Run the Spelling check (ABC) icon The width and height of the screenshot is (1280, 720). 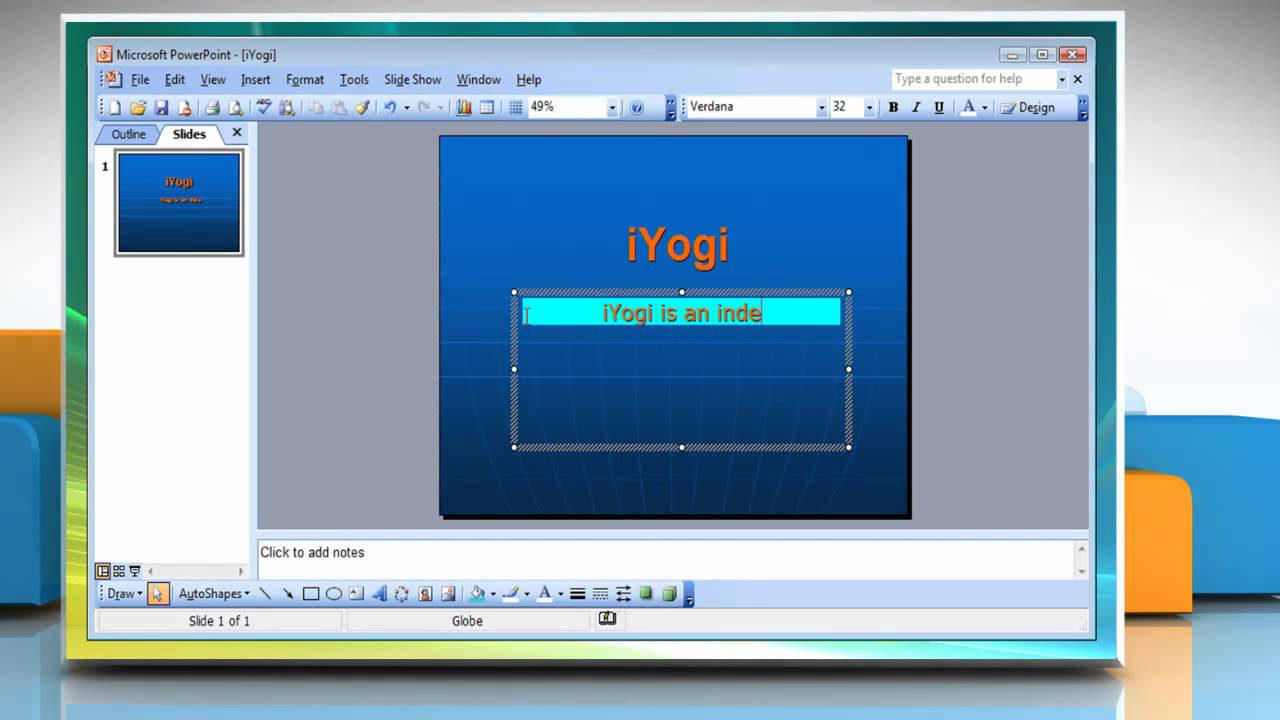(x=264, y=107)
